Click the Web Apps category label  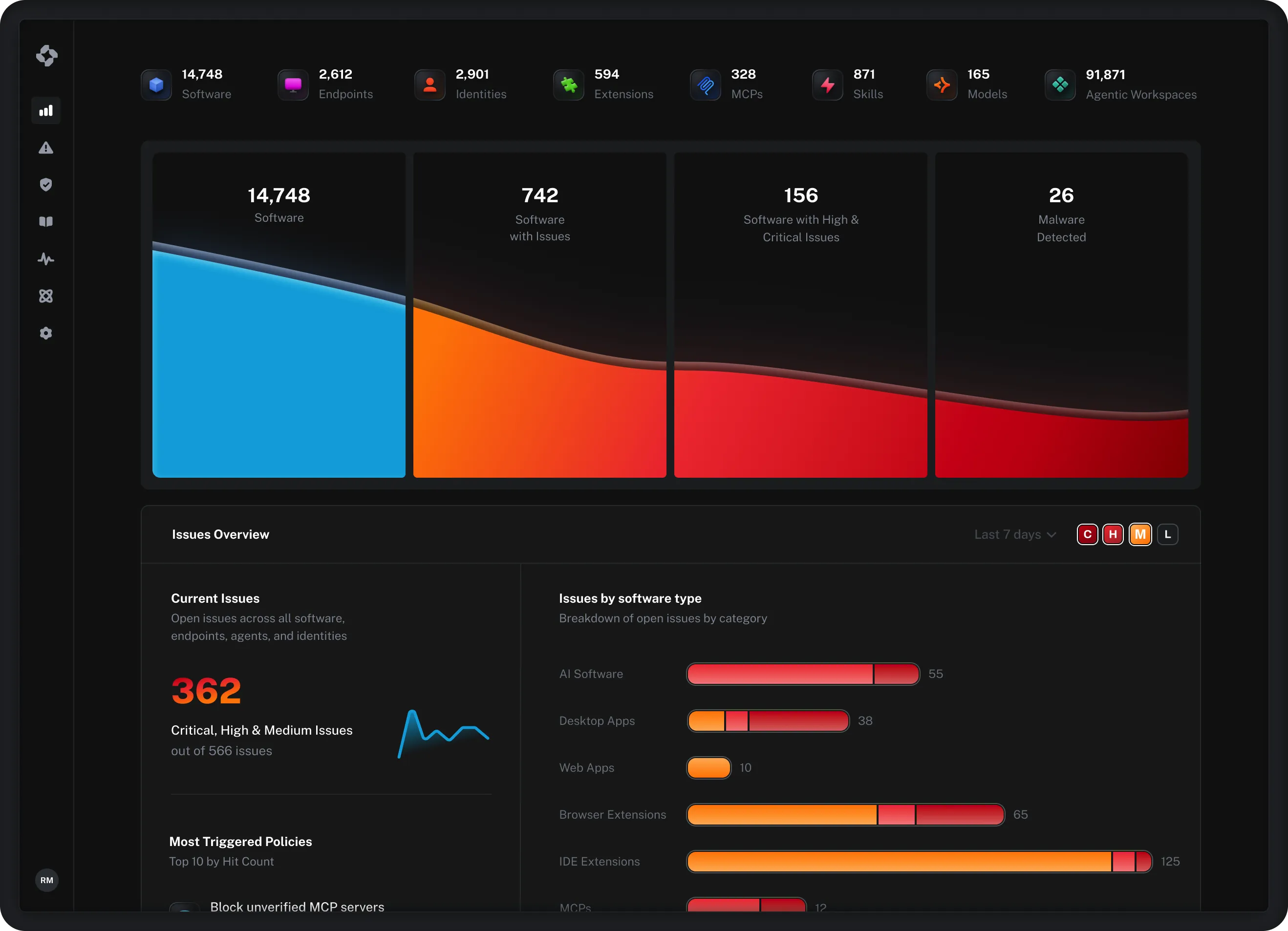pos(586,767)
